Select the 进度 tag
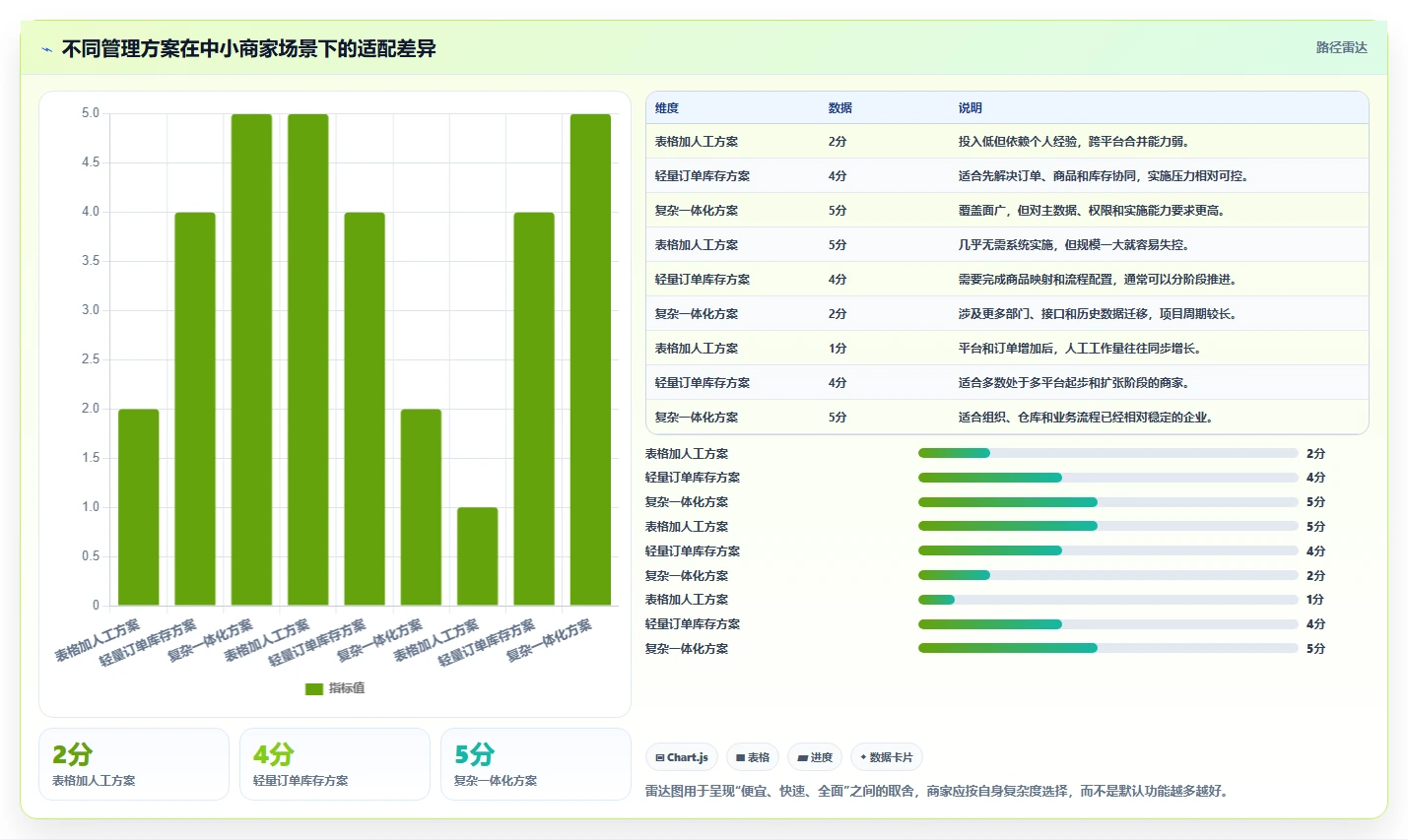This screenshot has width=1408, height=840. [x=815, y=757]
